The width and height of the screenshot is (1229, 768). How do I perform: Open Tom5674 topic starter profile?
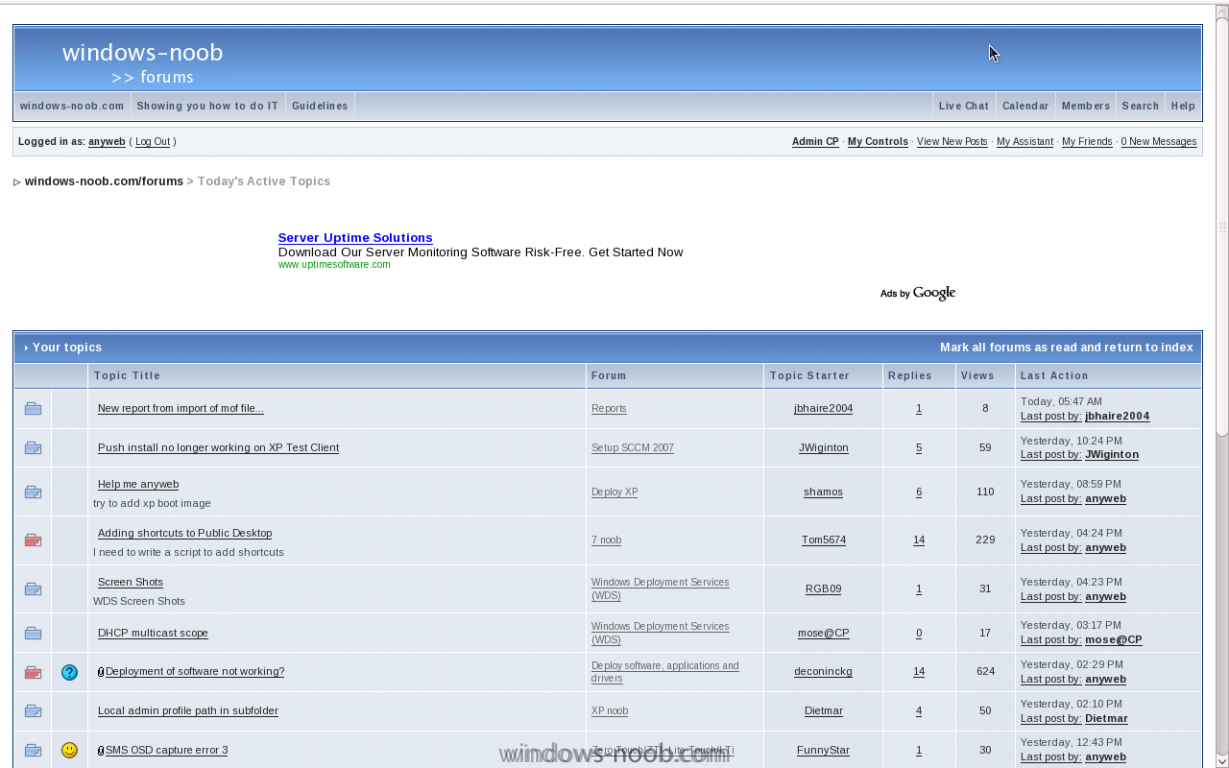tap(823, 540)
